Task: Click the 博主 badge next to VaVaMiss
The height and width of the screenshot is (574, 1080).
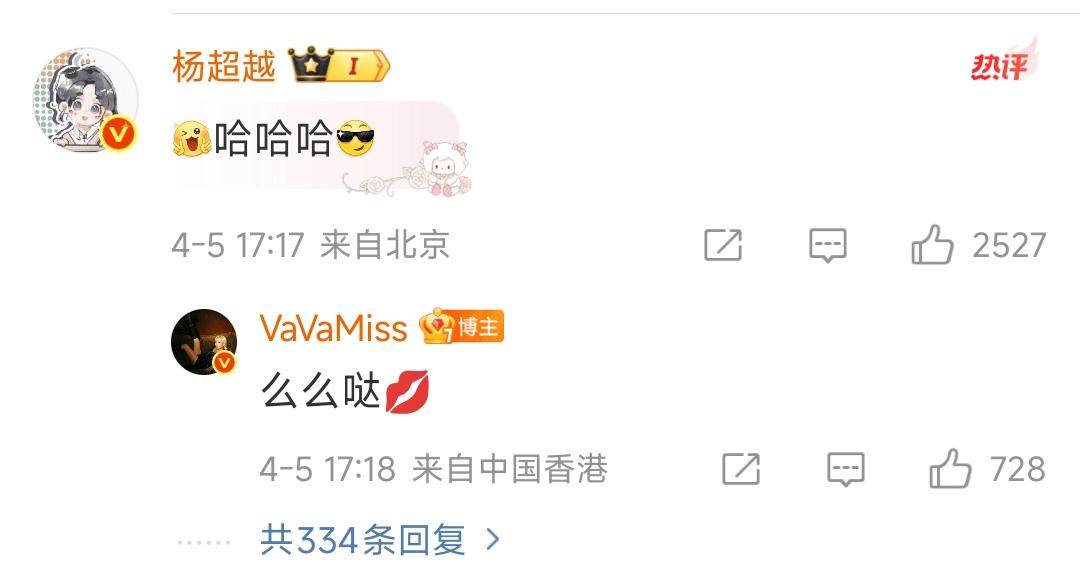Action: [461, 327]
